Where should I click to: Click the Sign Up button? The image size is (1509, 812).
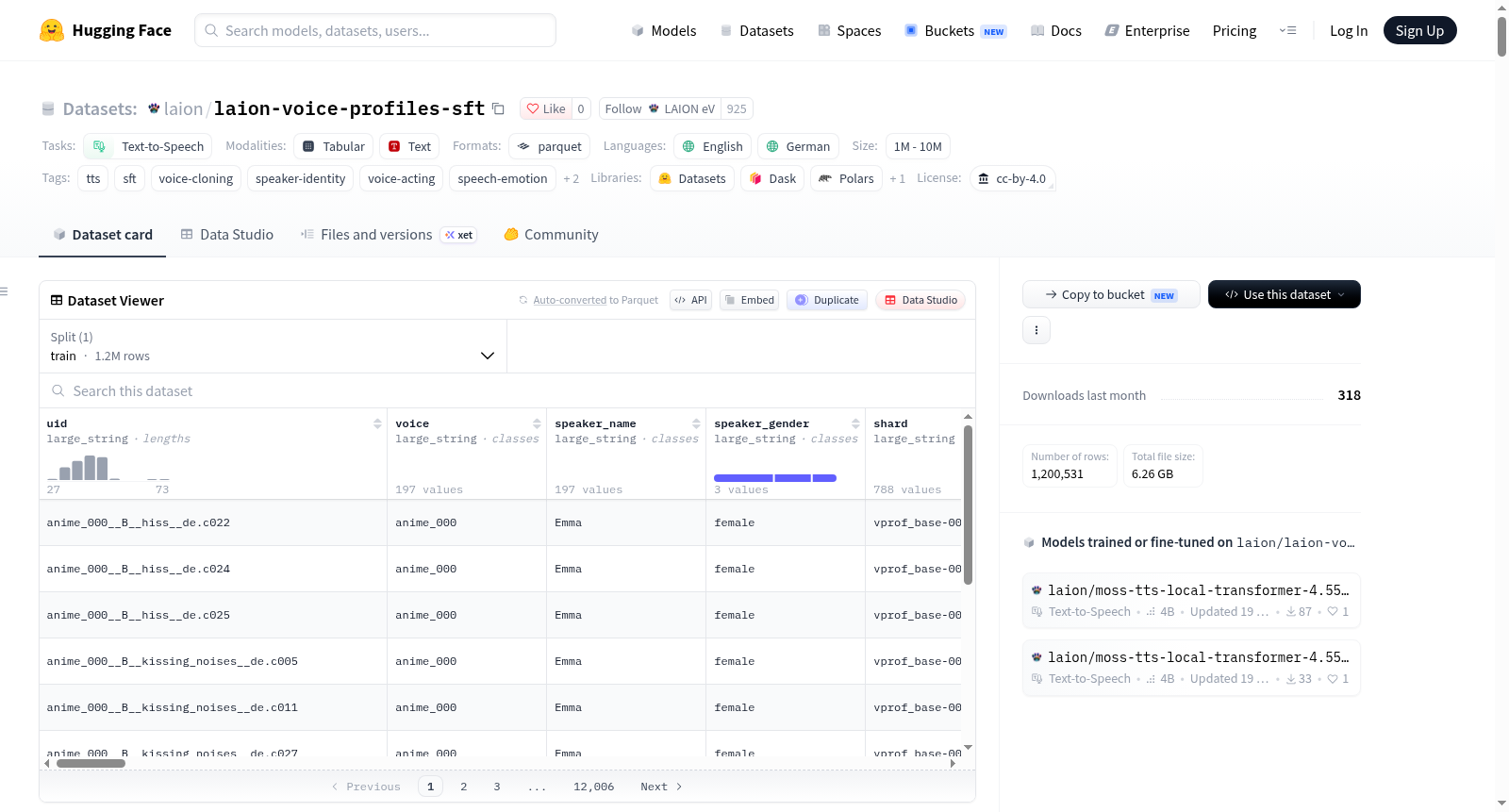[x=1419, y=30]
